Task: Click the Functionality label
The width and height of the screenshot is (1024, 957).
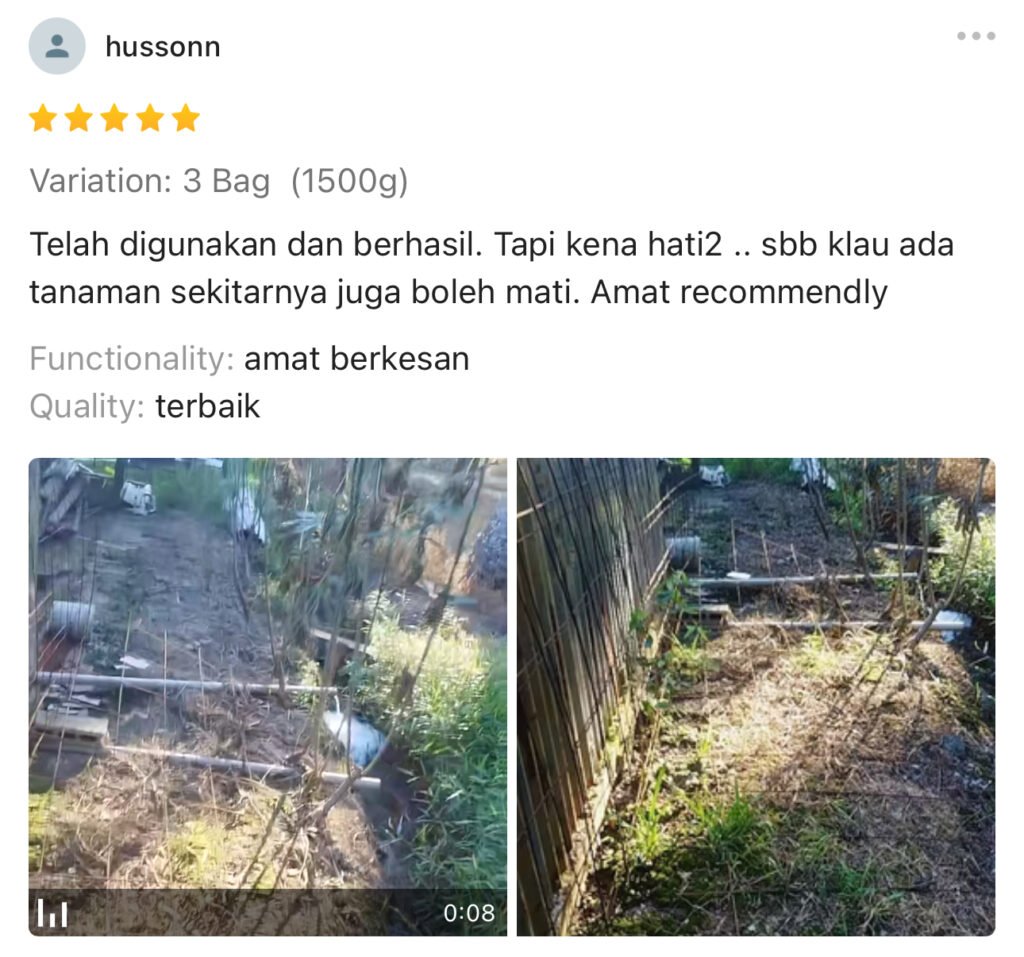Action: click(132, 359)
